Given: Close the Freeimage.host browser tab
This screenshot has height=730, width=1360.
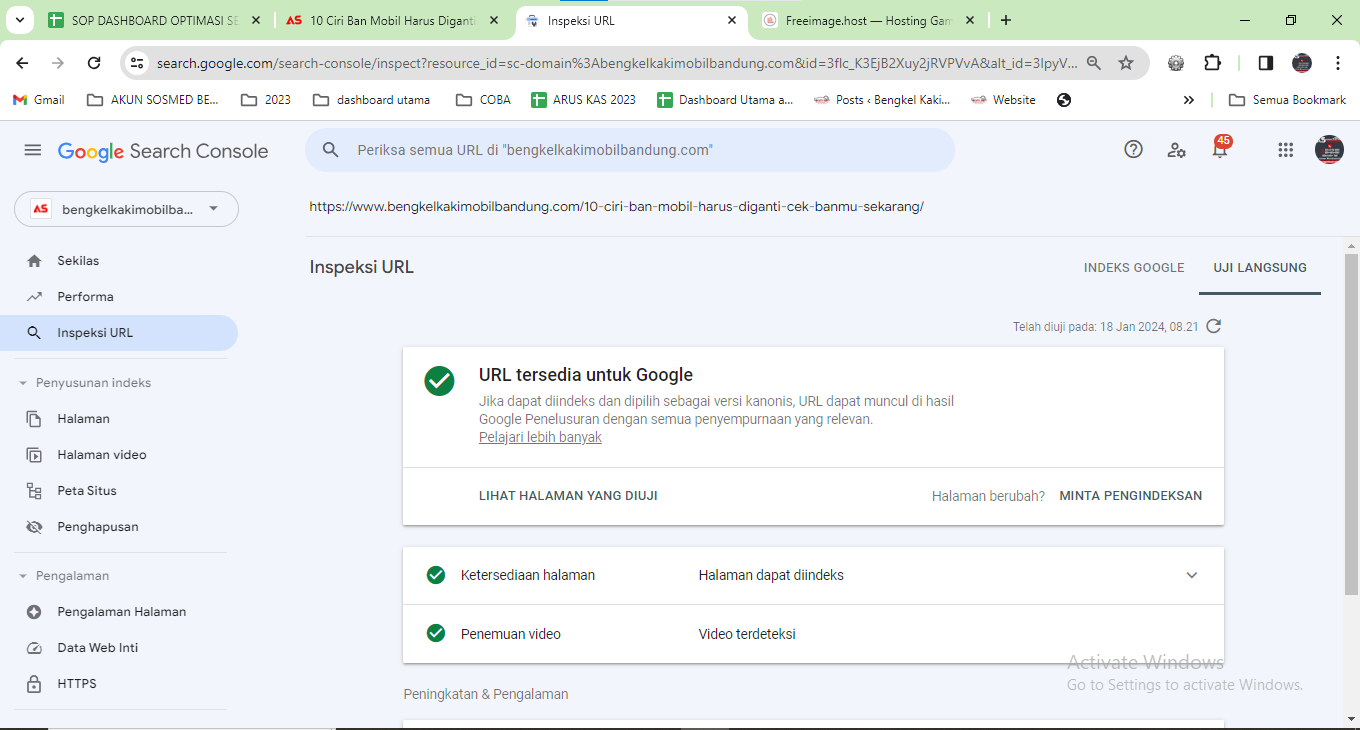Looking at the screenshot, I should [969, 20].
